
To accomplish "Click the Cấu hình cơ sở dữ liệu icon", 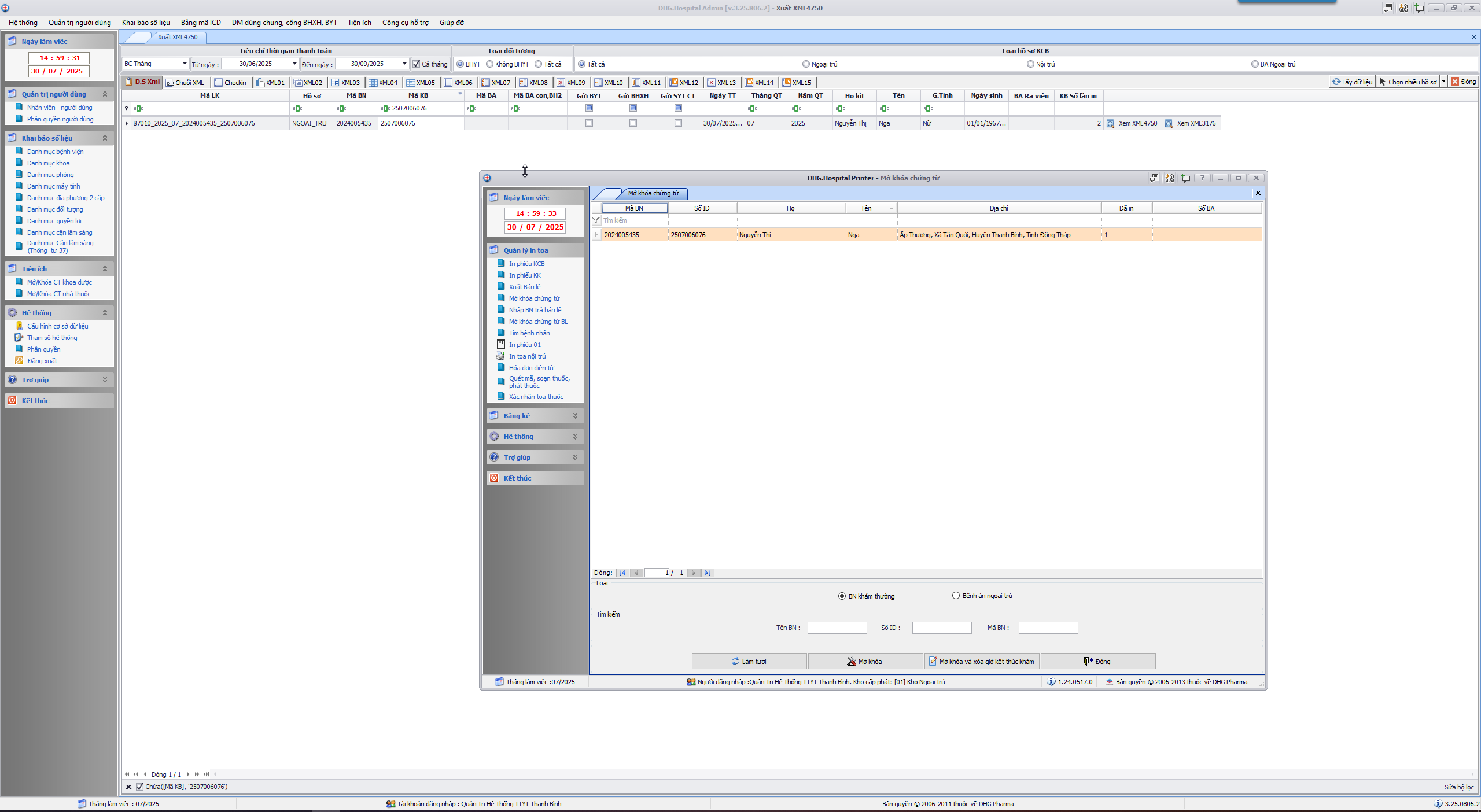I will tap(19, 326).
